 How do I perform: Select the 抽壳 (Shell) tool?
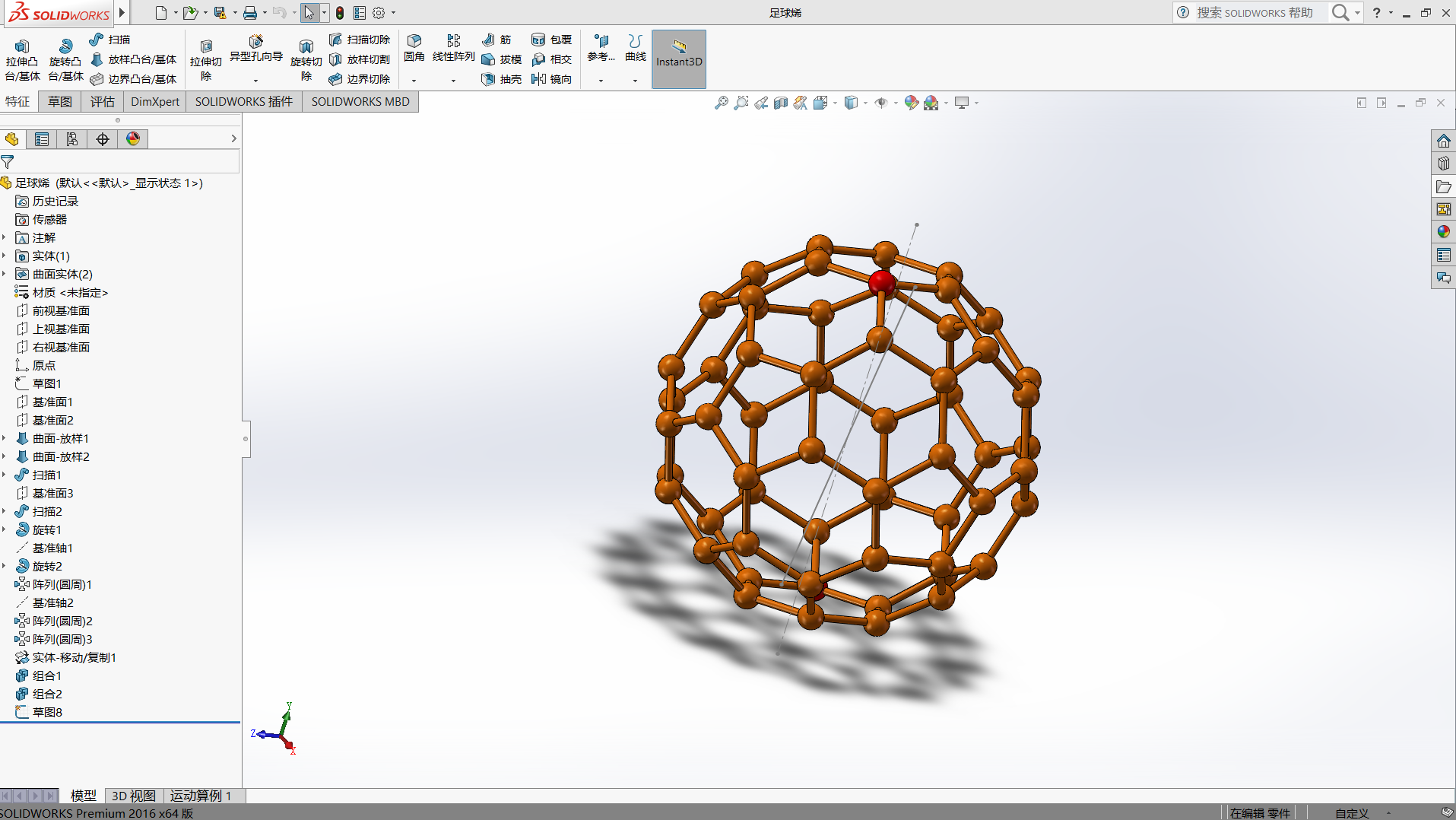coord(488,79)
